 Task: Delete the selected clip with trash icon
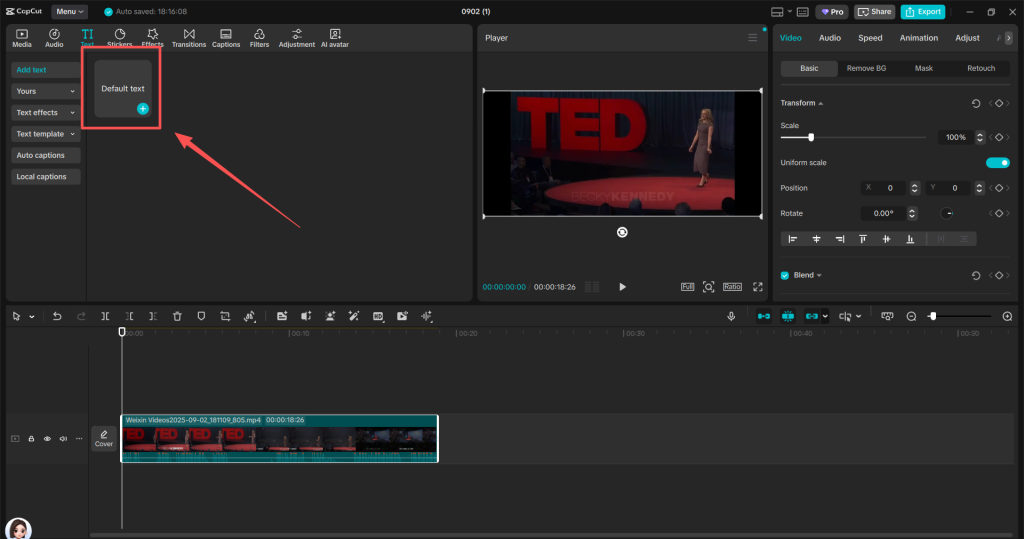point(177,316)
